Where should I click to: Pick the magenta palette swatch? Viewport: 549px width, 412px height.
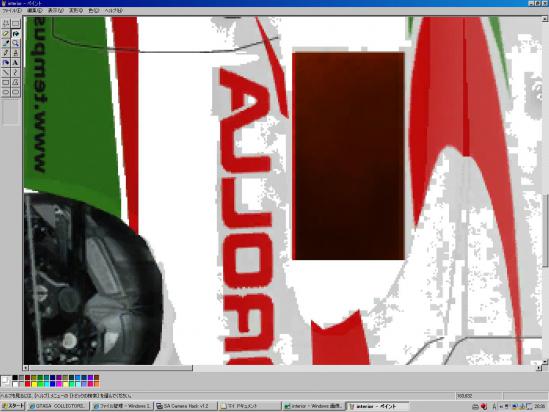[59, 384]
